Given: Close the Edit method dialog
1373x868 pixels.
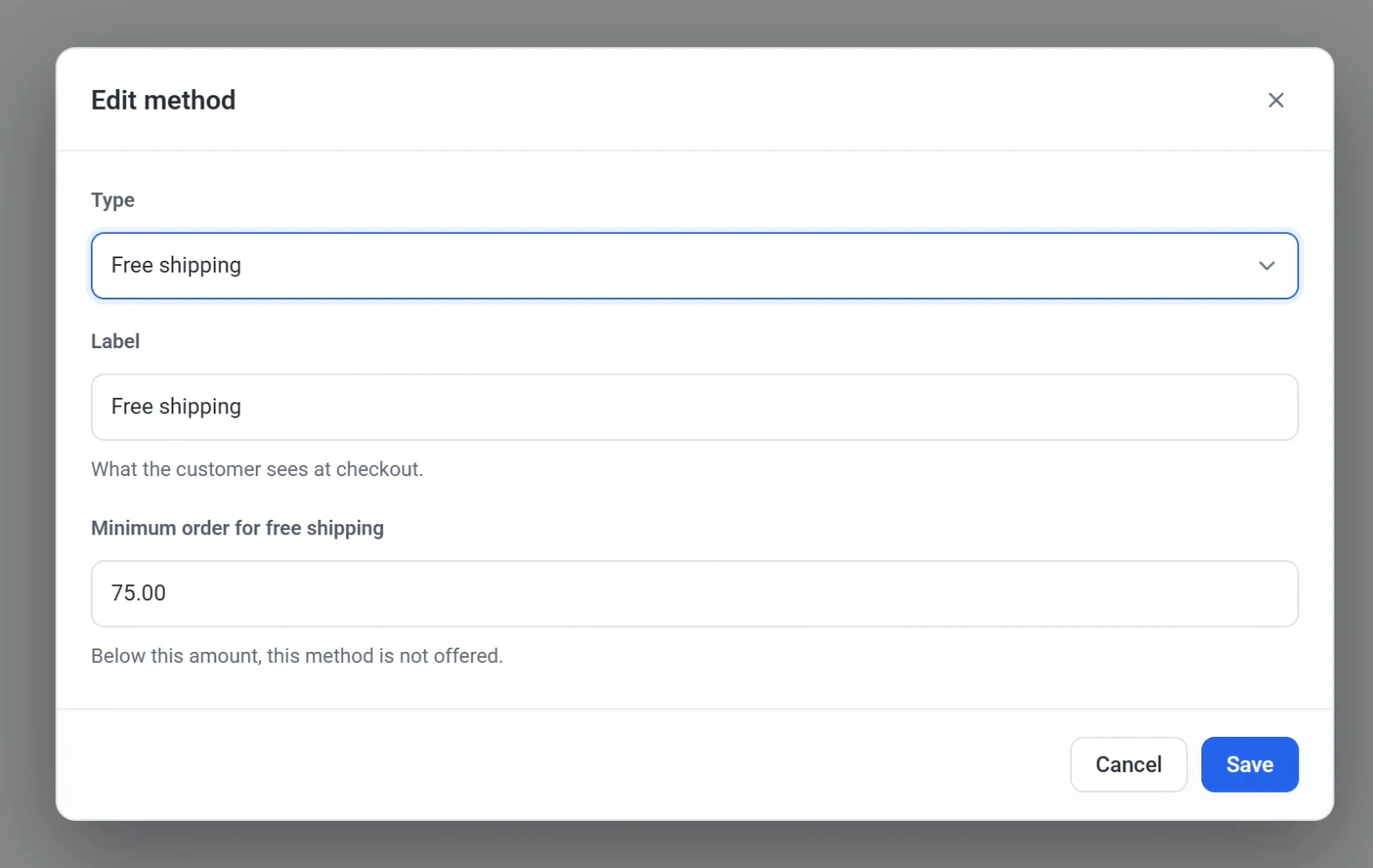Looking at the screenshot, I should point(1275,100).
